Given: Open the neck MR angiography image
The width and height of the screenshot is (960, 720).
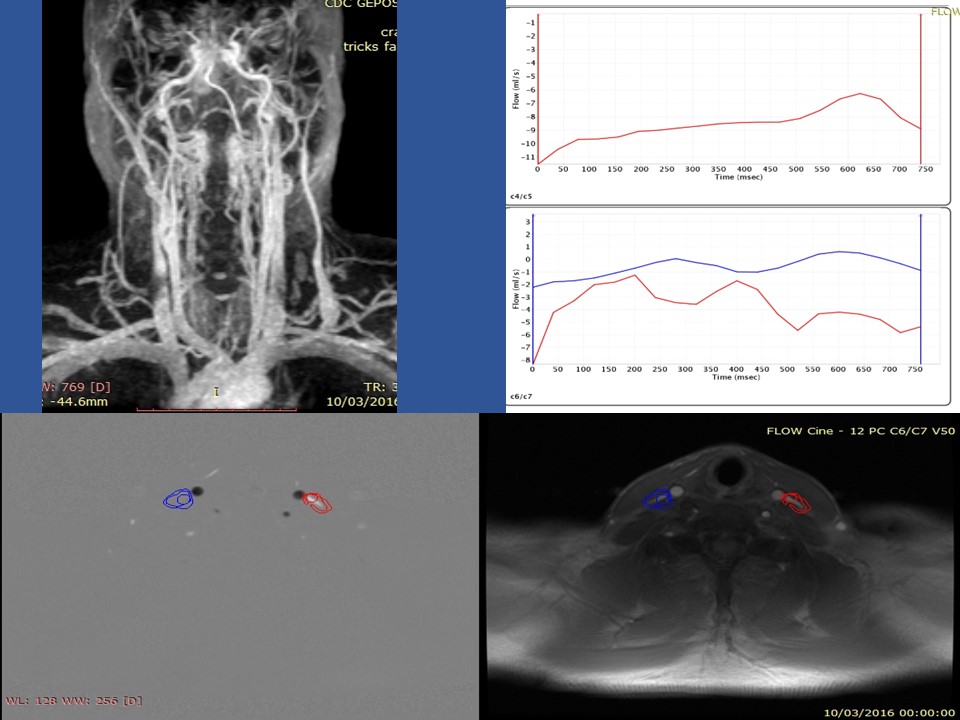Looking at the screenshot, I should pos(219,206).
